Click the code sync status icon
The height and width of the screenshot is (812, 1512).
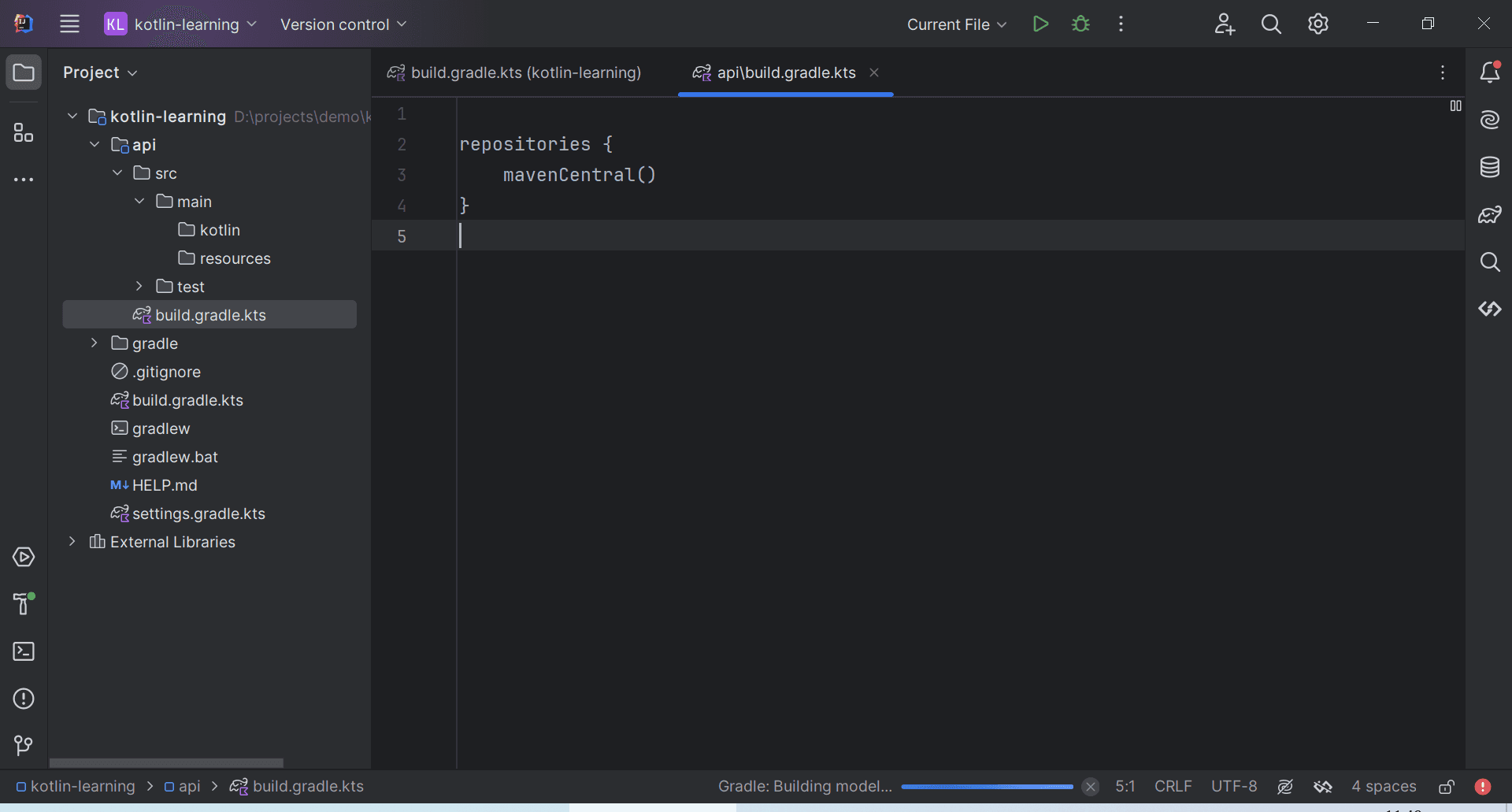pos(1323,786)
